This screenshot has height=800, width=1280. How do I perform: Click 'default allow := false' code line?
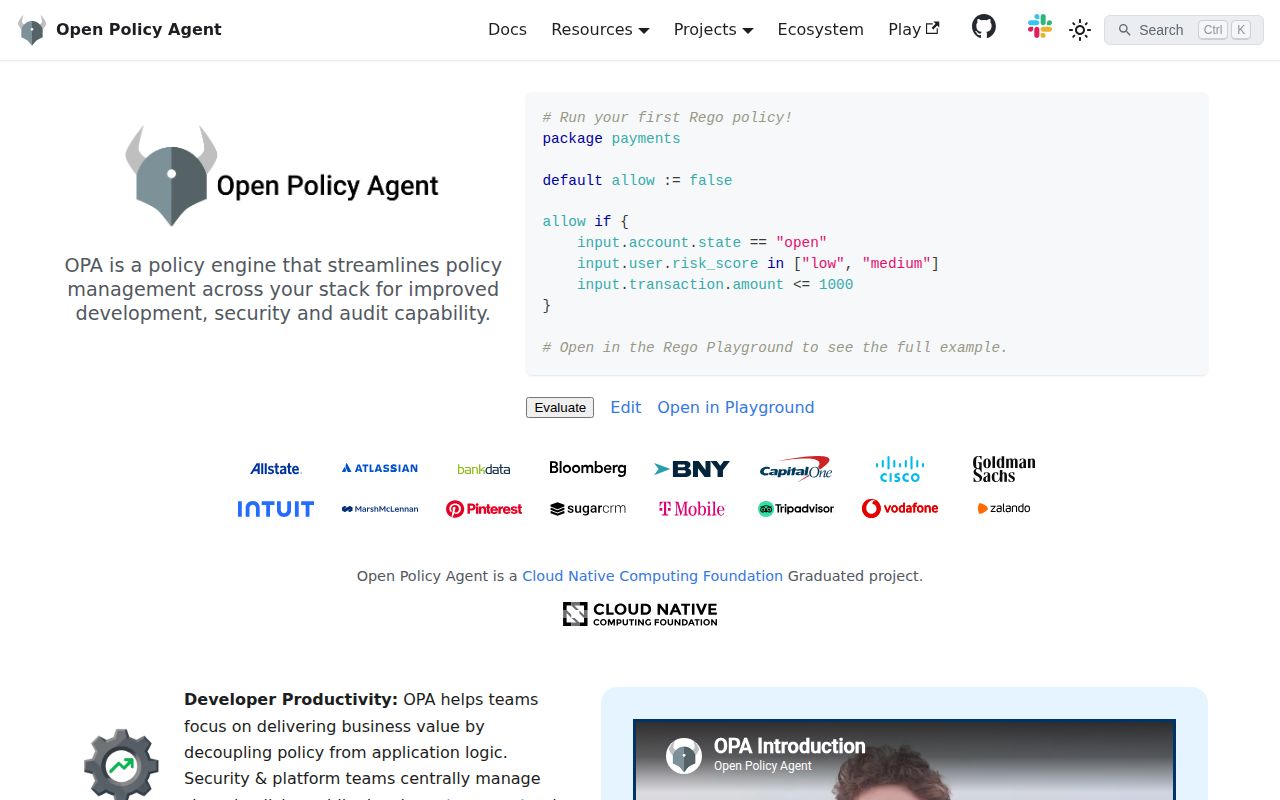click(637, 180)
